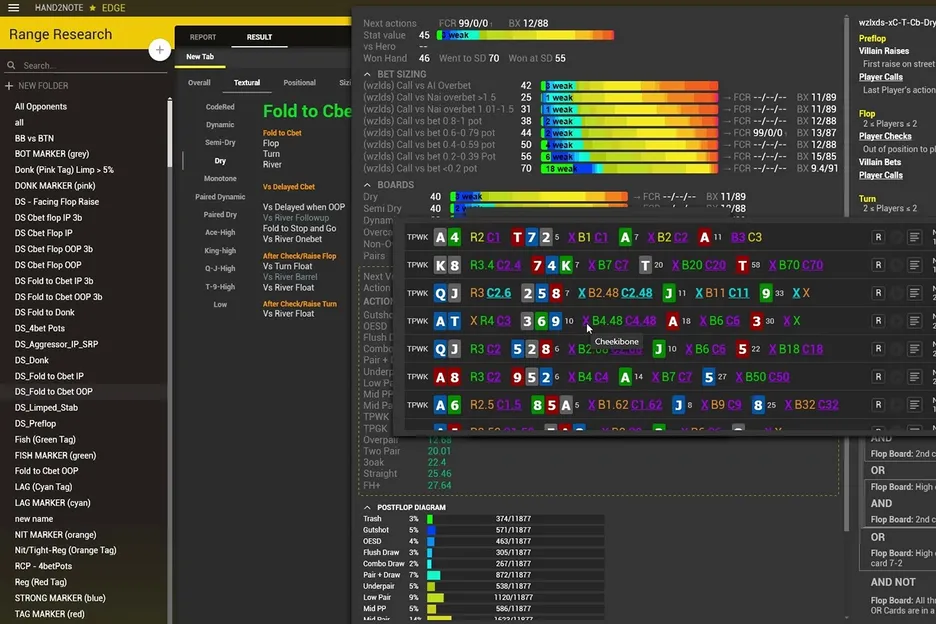Click the circular replay icon beside R on QJ row

[x=898, y=293]
